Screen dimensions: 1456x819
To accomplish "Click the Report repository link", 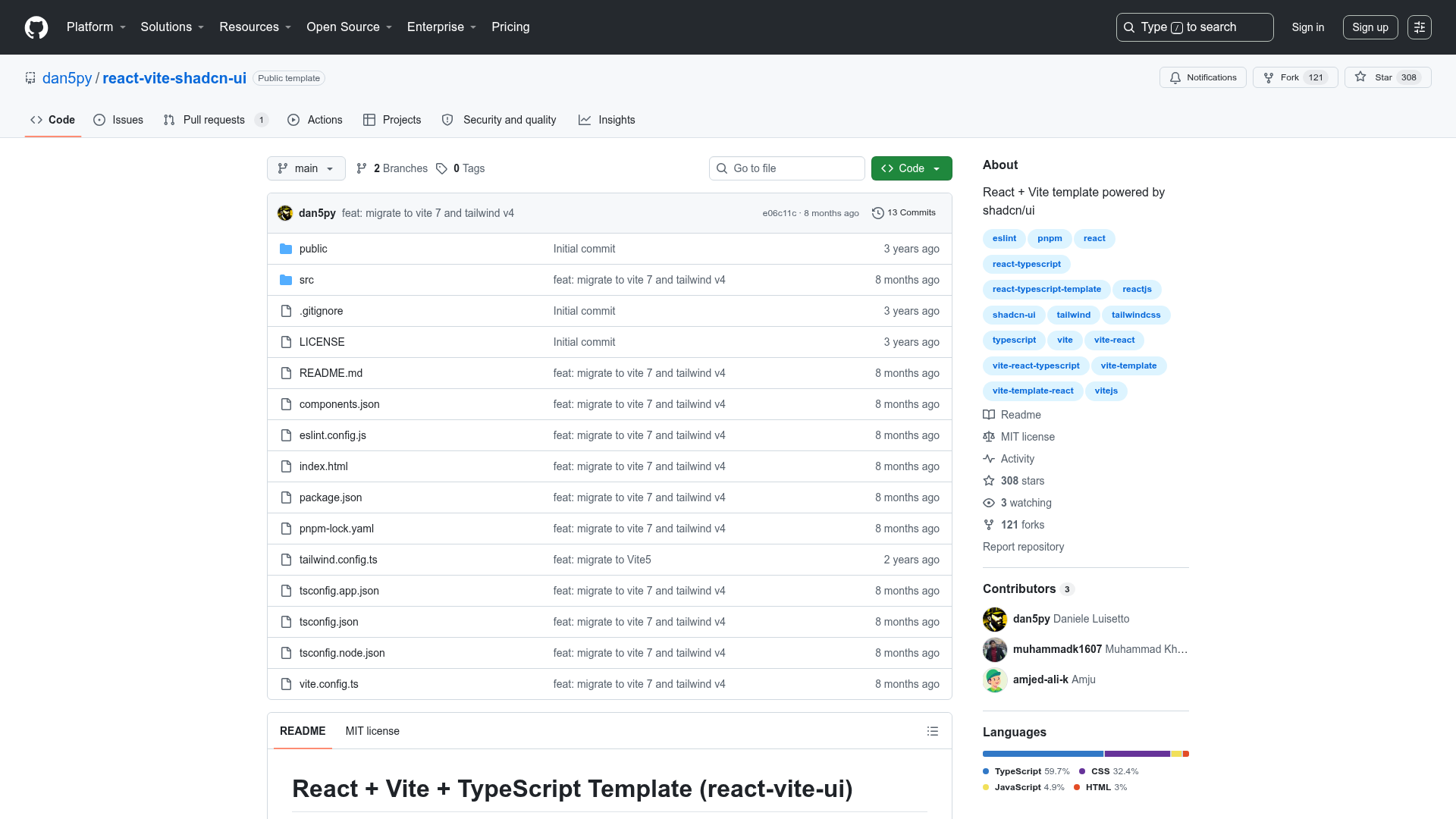I will click(1023, 547).
